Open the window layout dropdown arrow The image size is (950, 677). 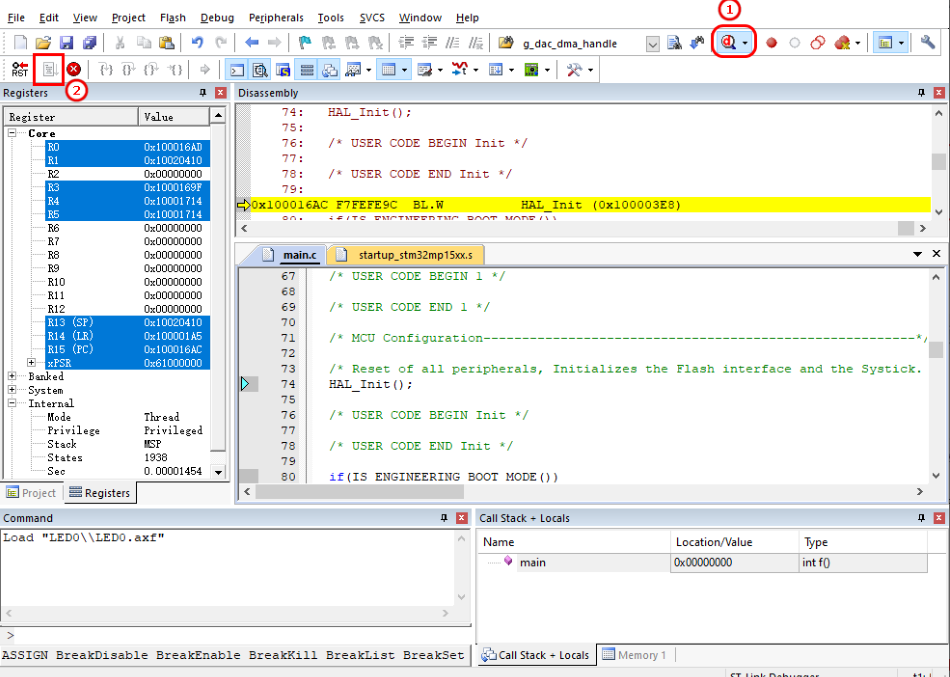[x=901, y=43]
